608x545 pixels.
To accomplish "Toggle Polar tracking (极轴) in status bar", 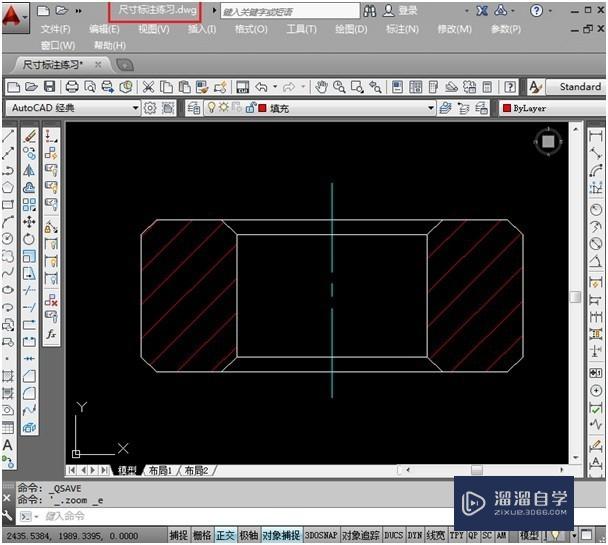I will click(x=249, y=535).
